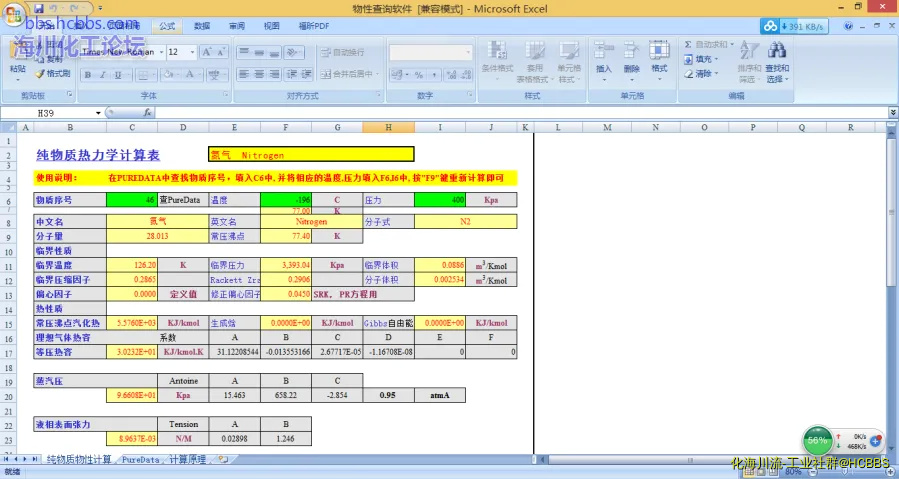Toggle Italic formatting
The height and width of the screenshot is (479, 899).
[102, 74]
